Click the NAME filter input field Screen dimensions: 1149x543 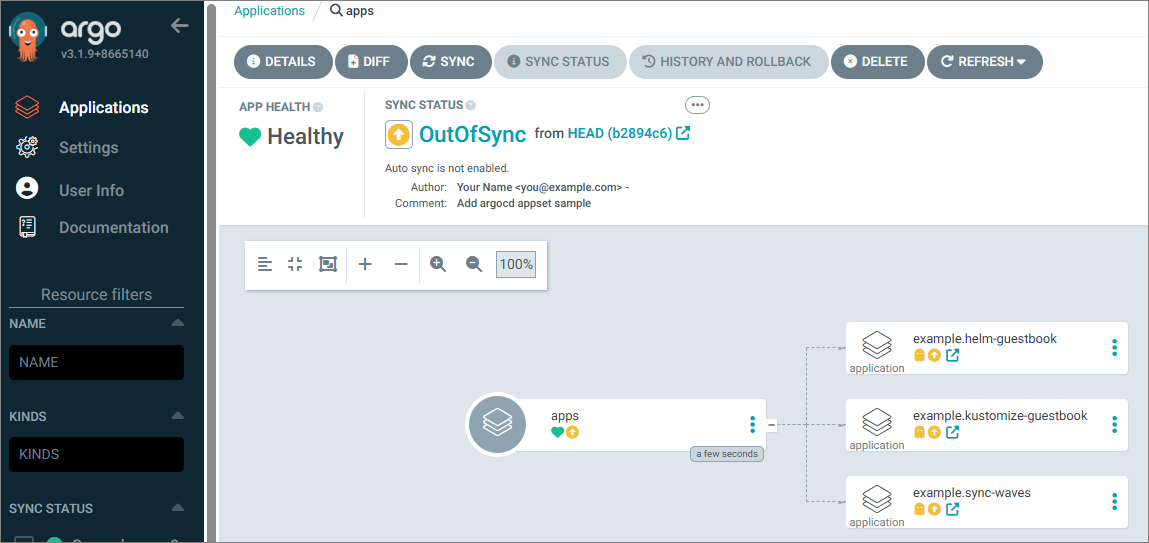[96, 363]
